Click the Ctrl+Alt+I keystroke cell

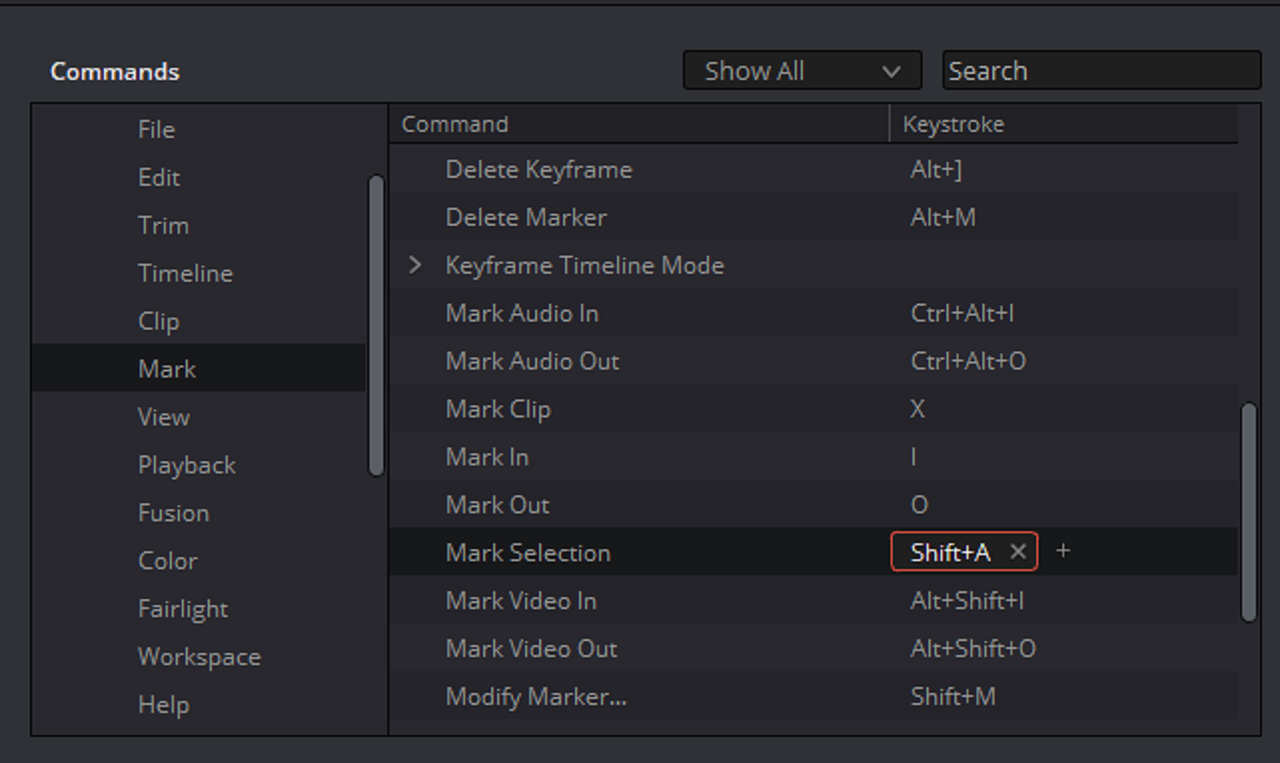tap(962, 313)
